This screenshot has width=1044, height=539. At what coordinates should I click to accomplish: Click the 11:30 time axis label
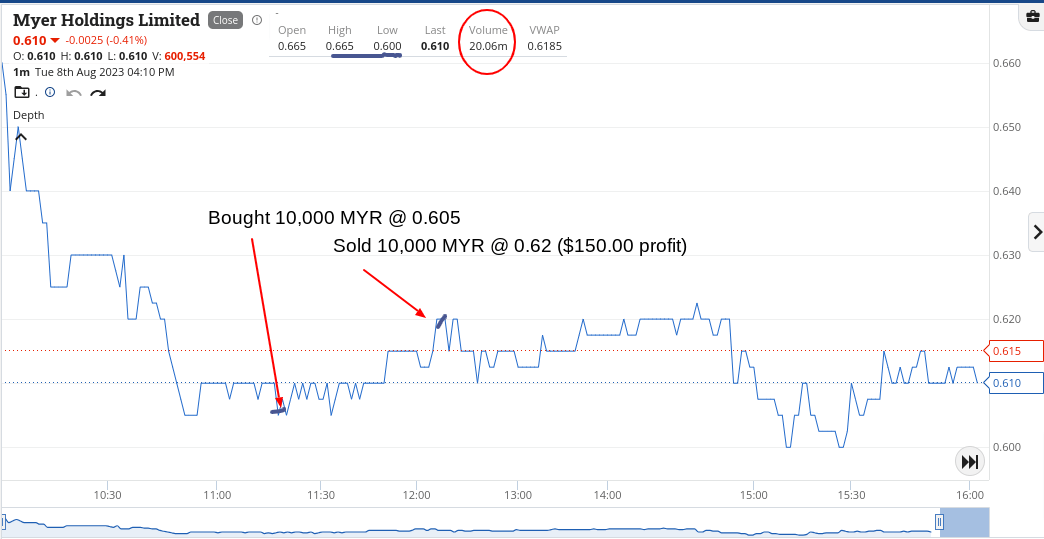pyautogui.click(x=320, y=495)
